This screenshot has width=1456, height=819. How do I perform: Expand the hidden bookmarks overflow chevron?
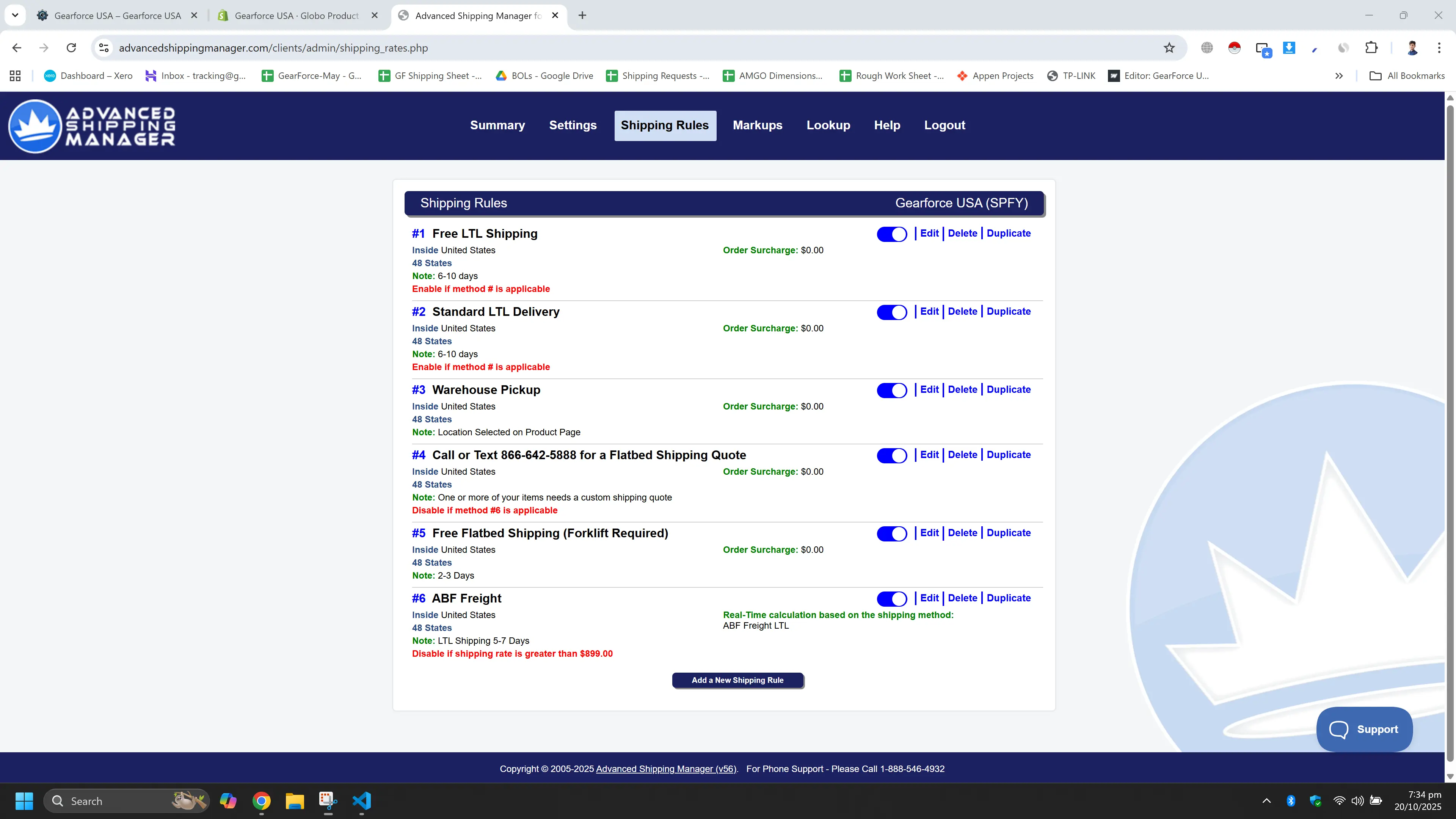coord(1339,75)
